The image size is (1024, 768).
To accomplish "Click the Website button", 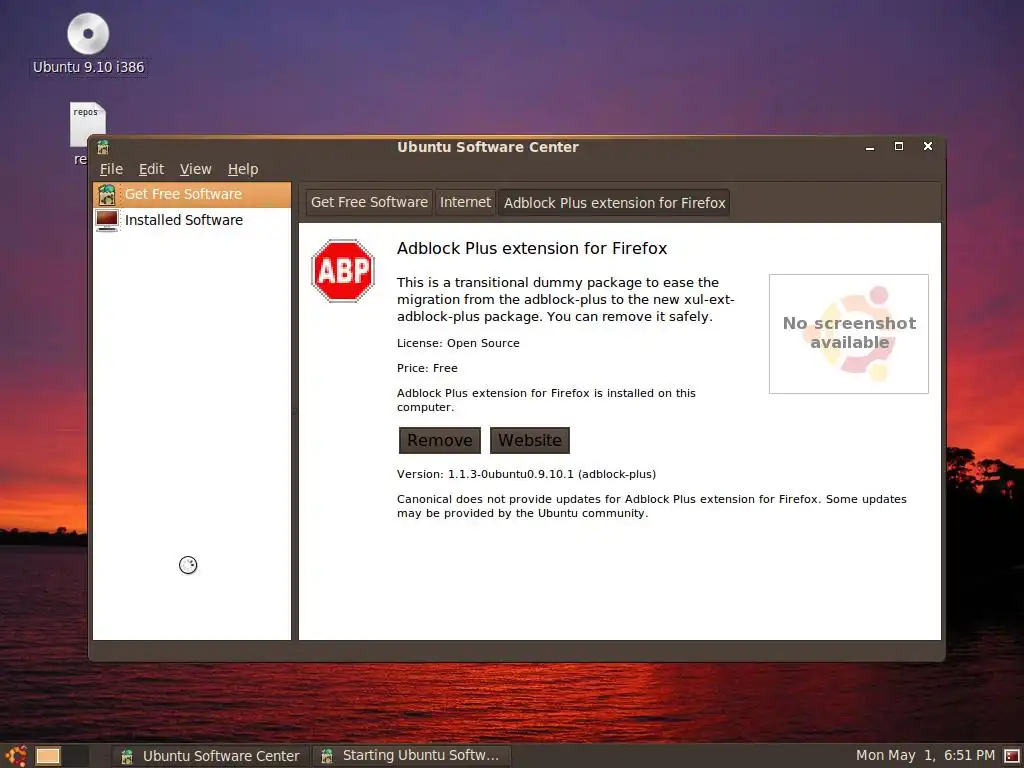I will (530, 440).
